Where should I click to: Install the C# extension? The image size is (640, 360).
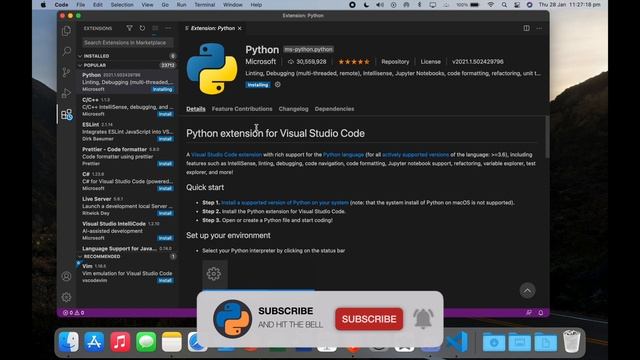click(165, 189)
